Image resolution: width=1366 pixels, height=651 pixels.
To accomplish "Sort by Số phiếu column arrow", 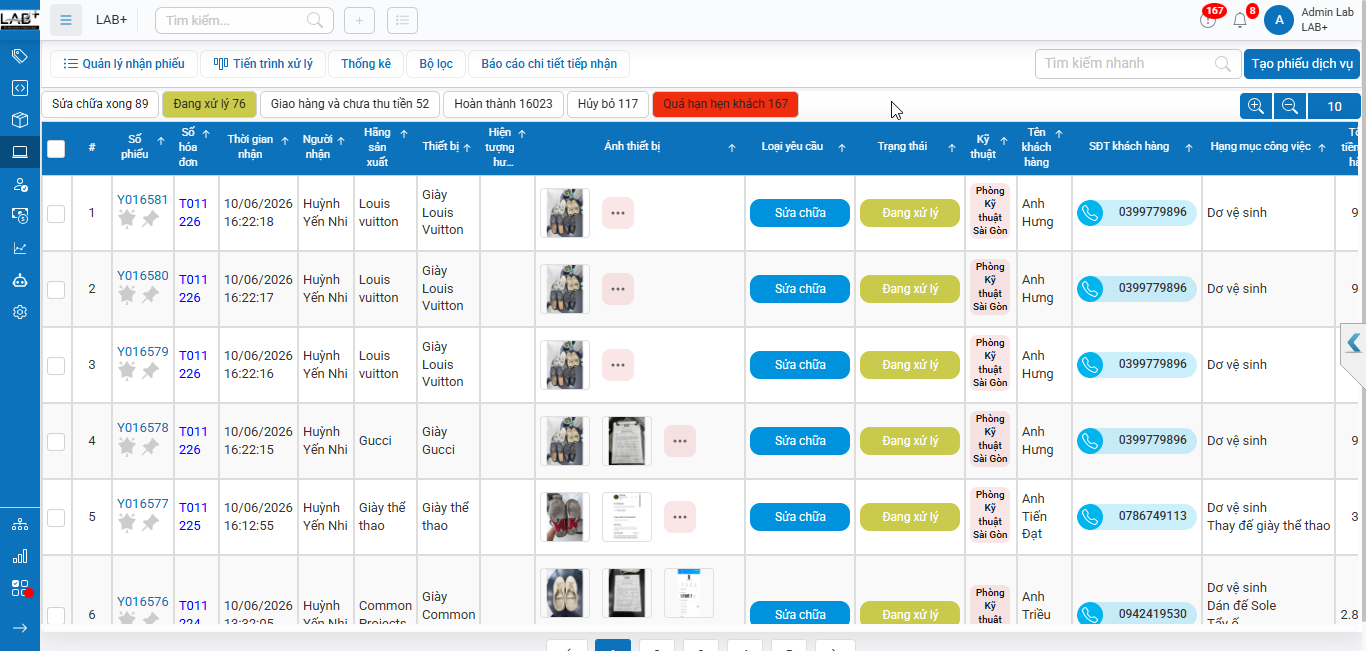I will click(x=161, y=141).
